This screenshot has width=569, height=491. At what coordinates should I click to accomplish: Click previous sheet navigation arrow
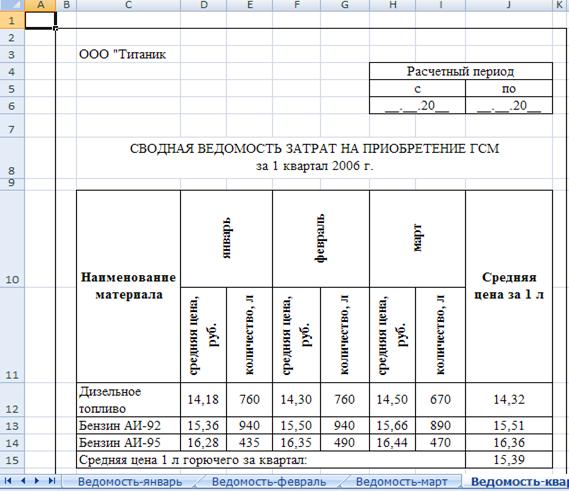23,481
